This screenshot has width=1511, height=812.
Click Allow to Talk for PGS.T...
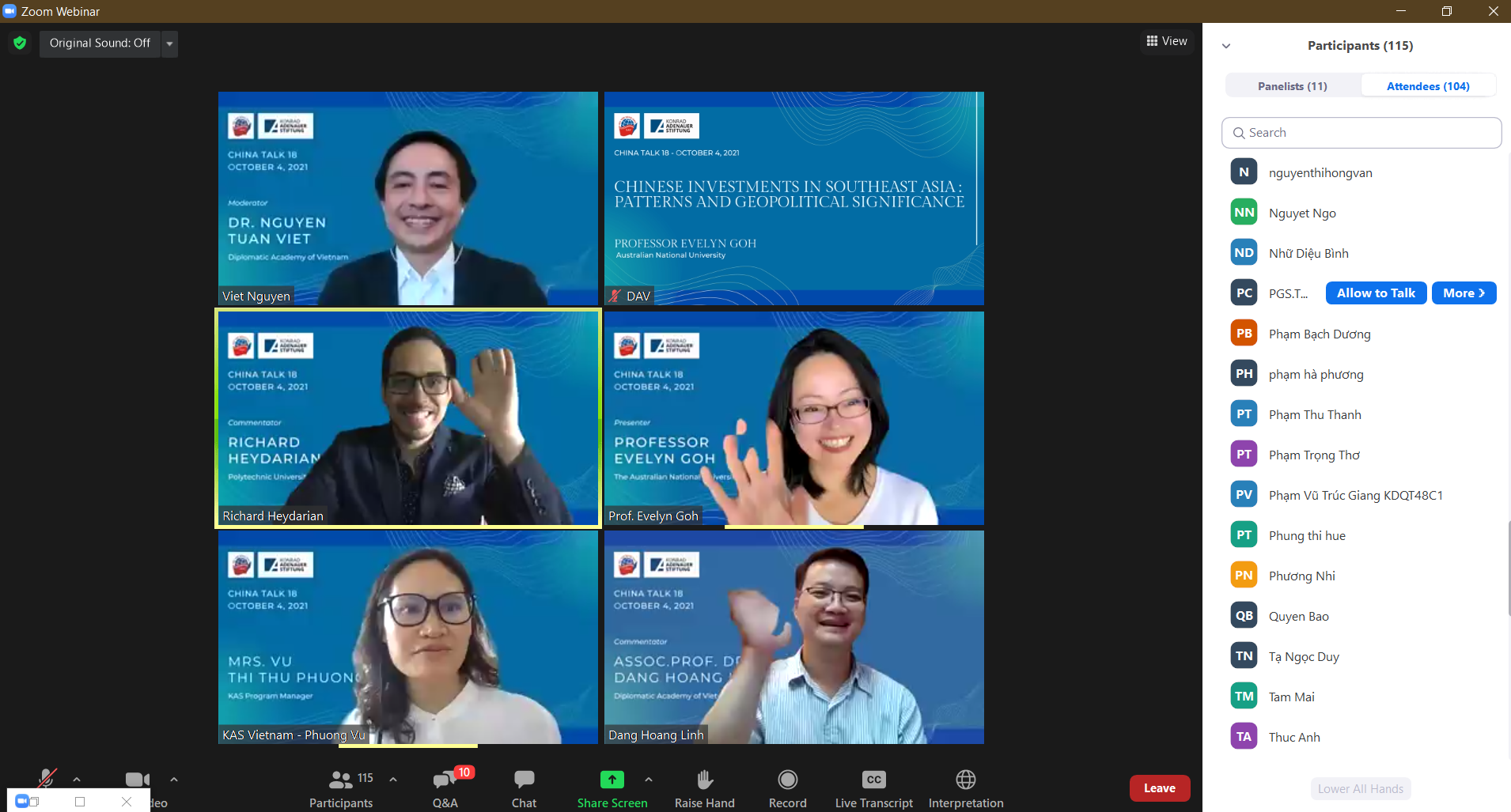tap(1376, 293)
